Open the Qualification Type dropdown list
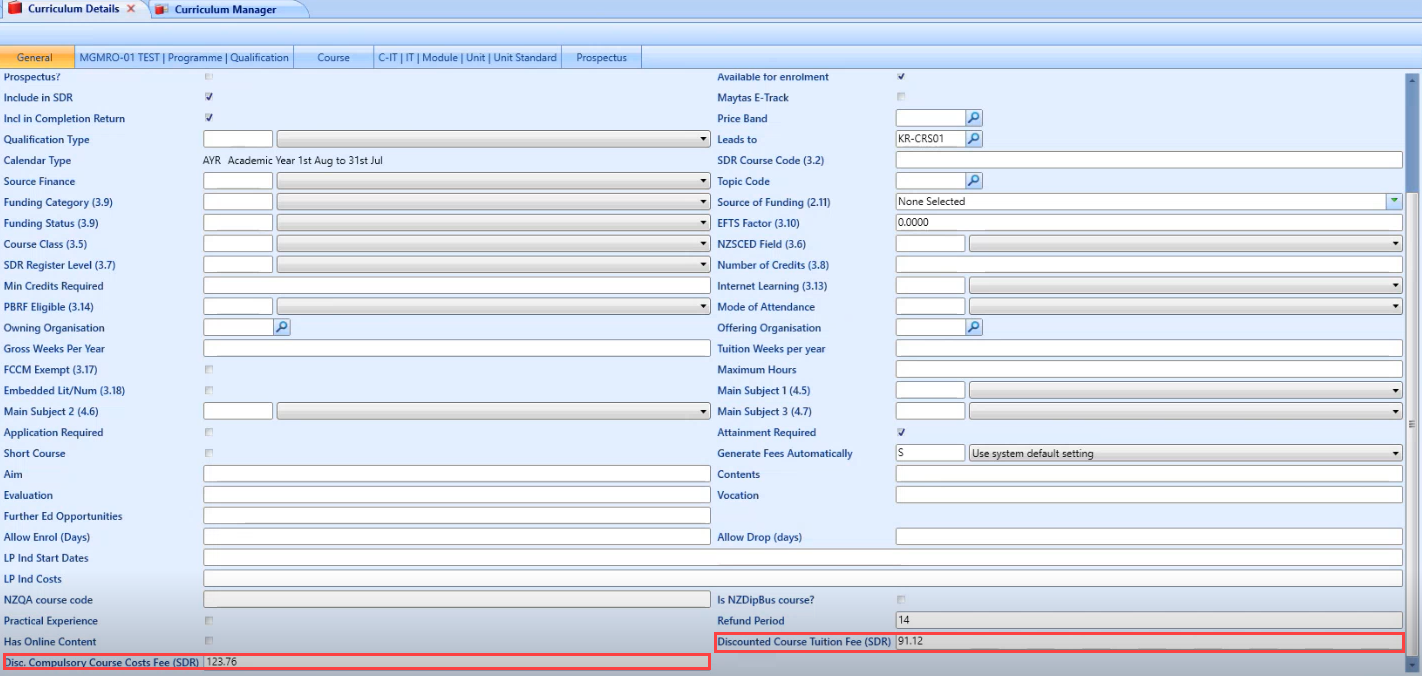1422x676 pixels. (x=704, y=140)
